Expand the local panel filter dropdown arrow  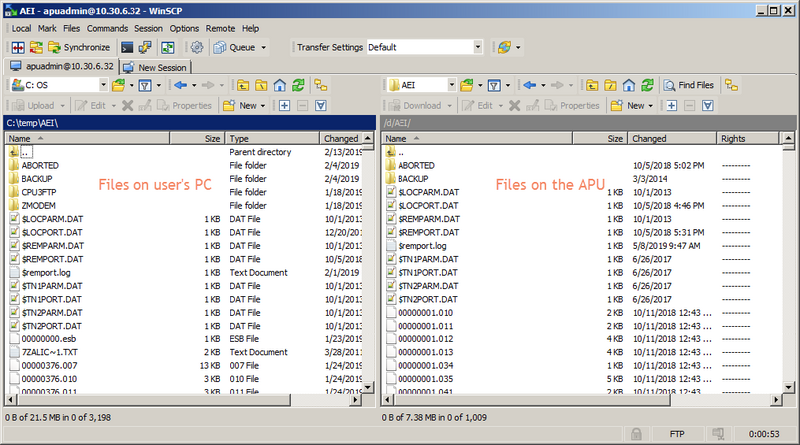point(159,85)
